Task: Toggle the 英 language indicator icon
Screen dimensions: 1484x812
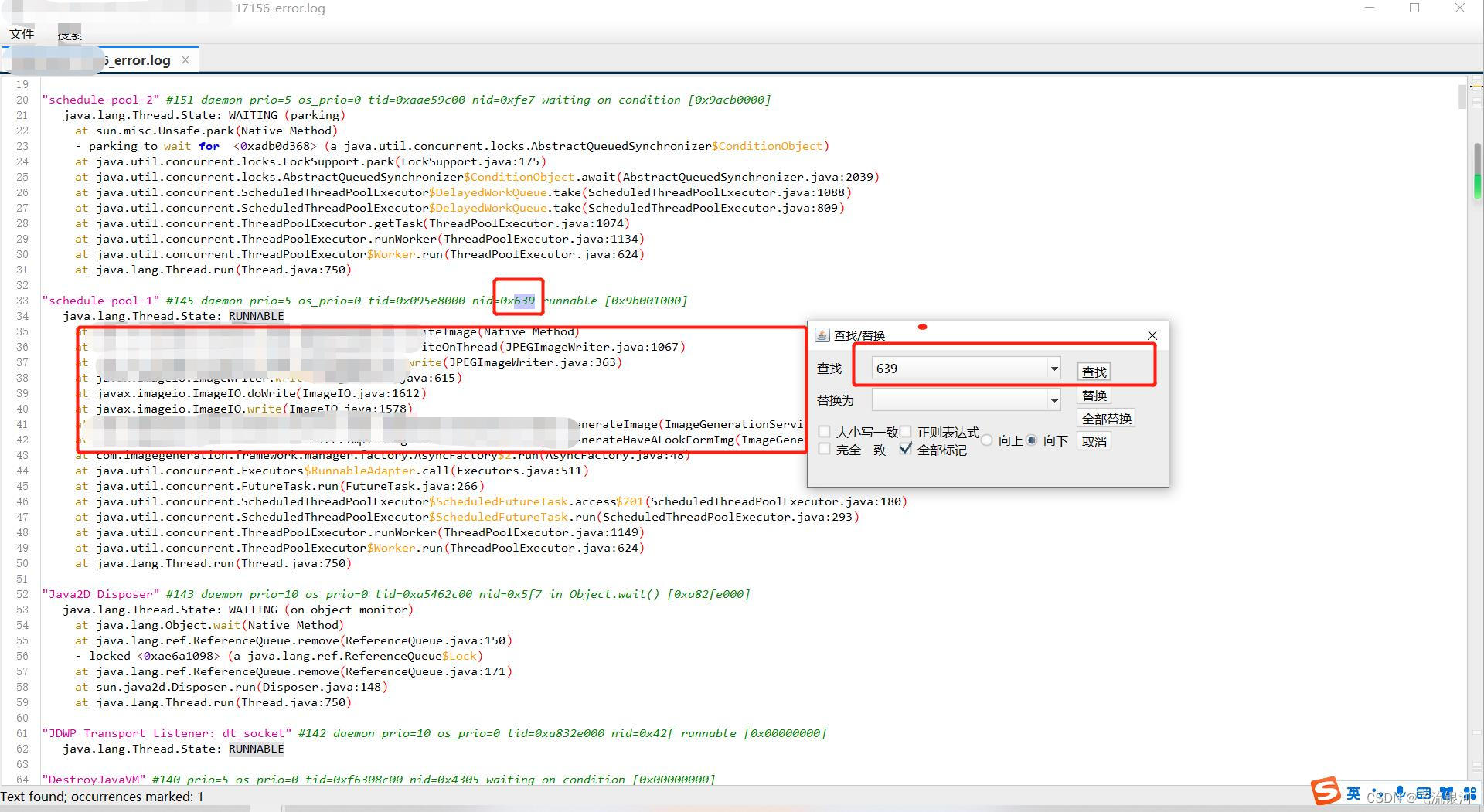Action: pos(1354,793)
